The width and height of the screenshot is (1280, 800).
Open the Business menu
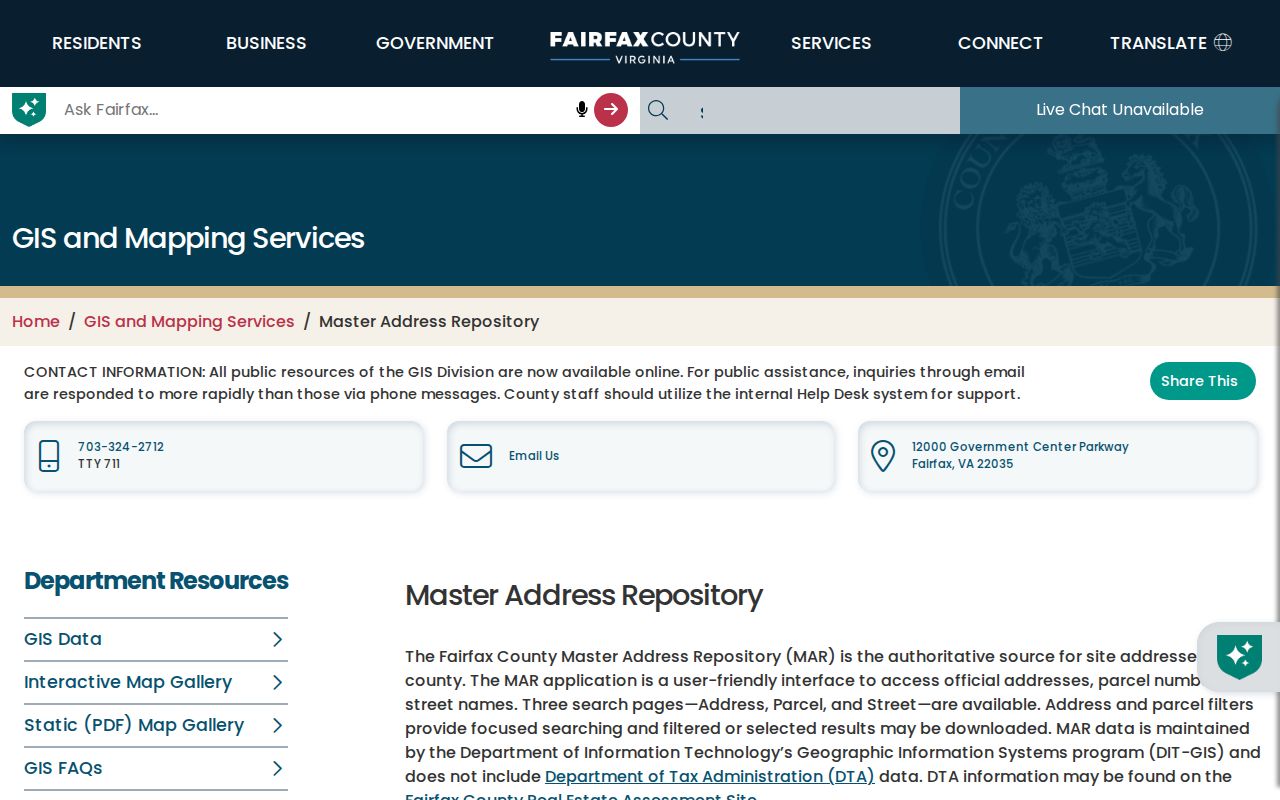(266, 43)
